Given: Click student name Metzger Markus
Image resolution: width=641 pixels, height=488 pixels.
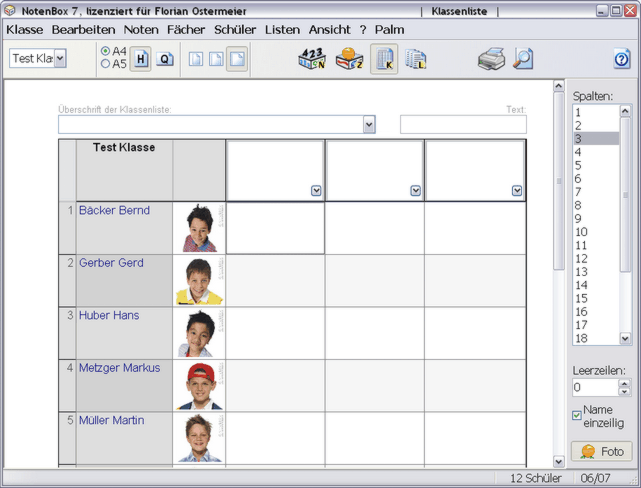Looking at the screenshot, I should click(x=119, y=368).
